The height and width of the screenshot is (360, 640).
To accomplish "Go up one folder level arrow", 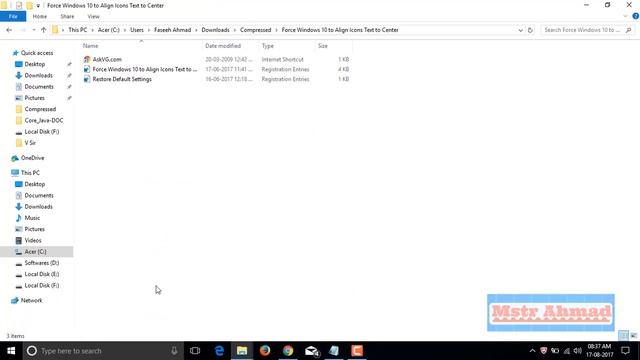I will tap(43, 30).
